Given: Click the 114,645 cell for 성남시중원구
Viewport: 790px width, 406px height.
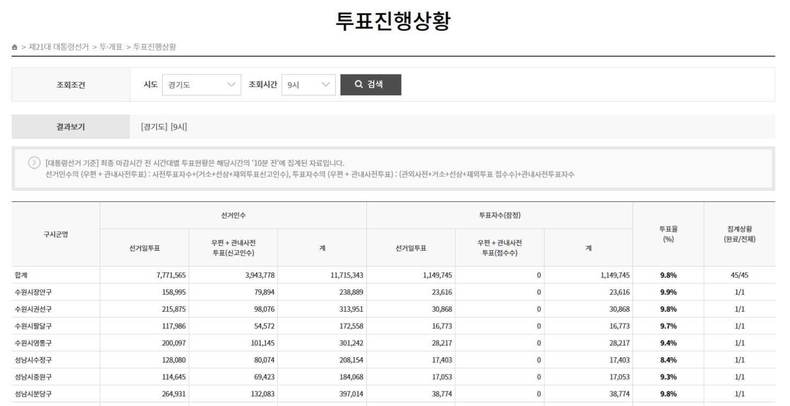Looking at the screenshot, I should (x=174, y=377).
